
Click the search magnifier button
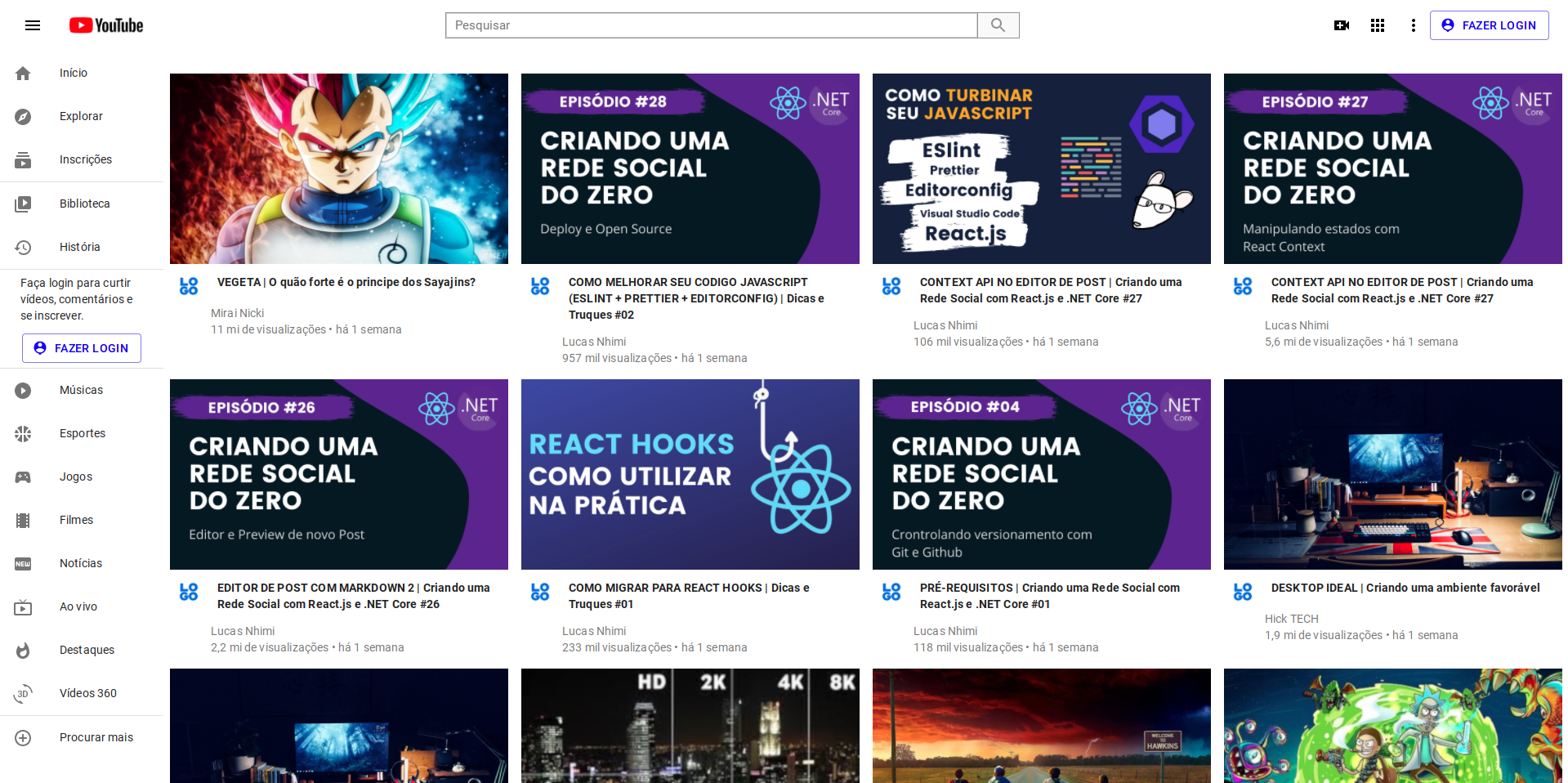pos(998,25)
